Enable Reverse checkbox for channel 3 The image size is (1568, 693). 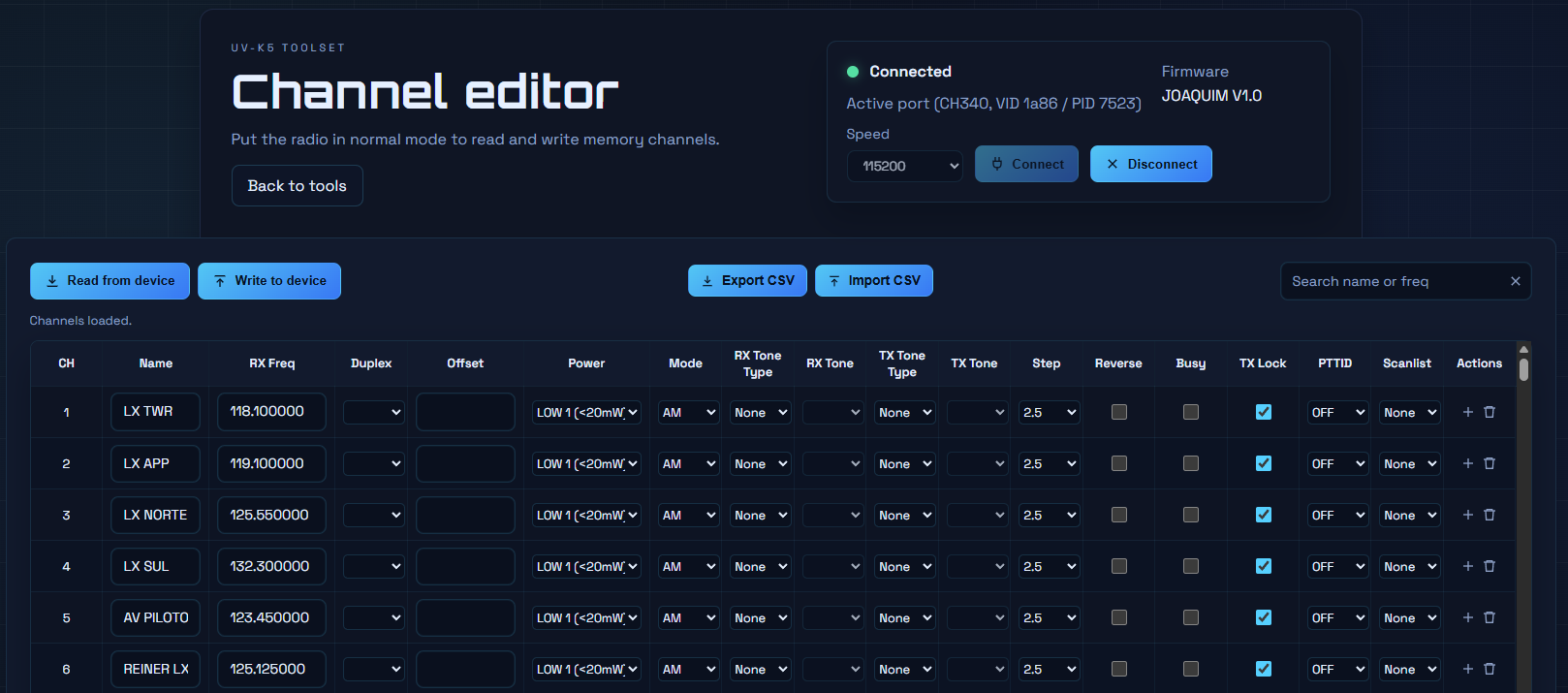pyautogui.click(x=1118, y=515)
